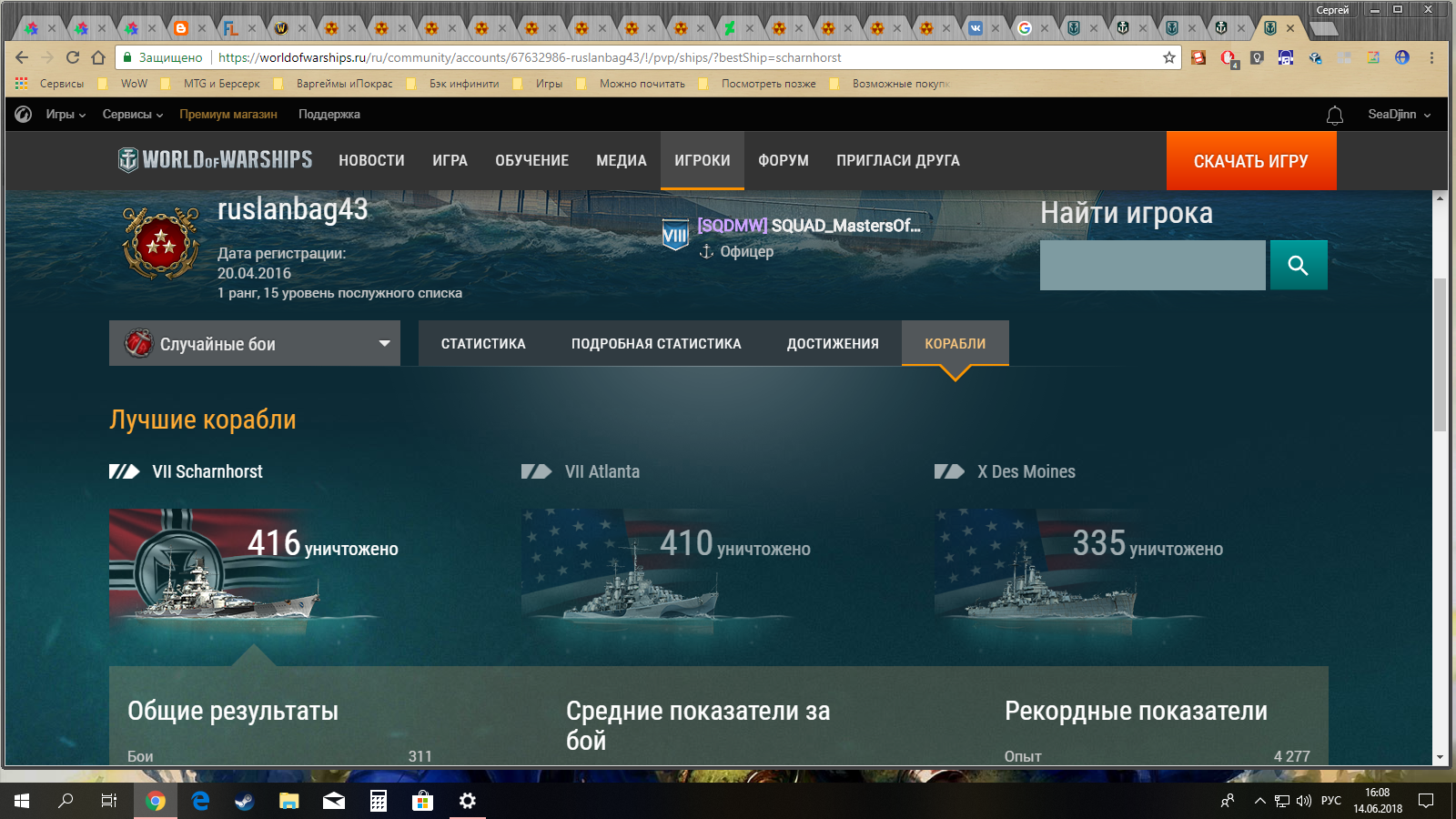Open the WoW bookmark folder
The height and width of the screenshot is (819, 1456).
(124, 84)
